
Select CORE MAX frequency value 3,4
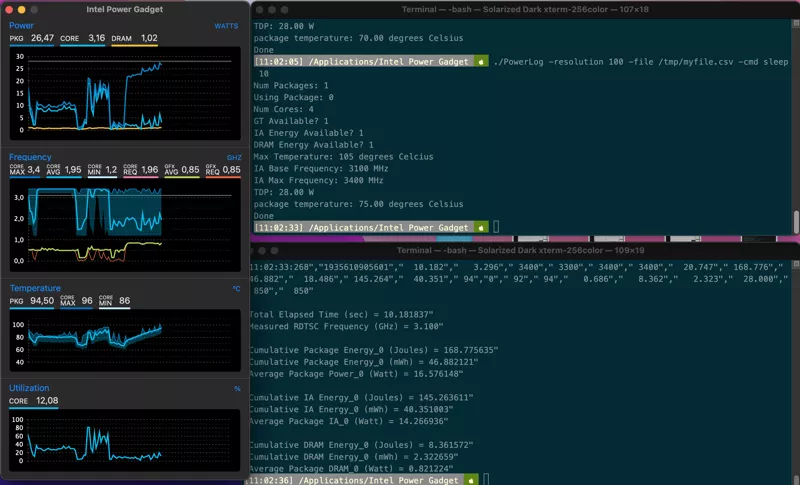pos(34,170)
